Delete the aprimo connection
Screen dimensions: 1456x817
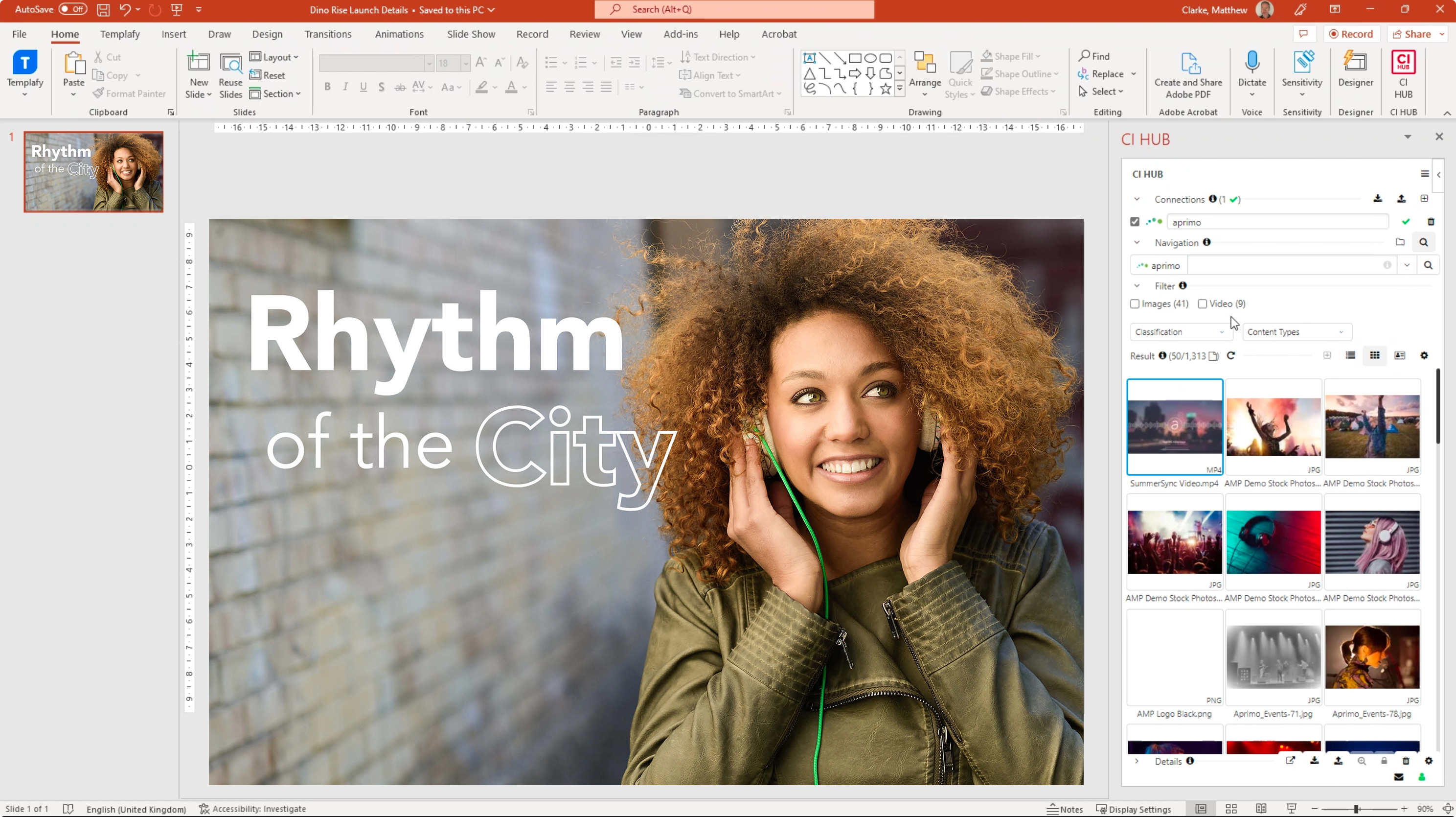(x=1431, y=222)
